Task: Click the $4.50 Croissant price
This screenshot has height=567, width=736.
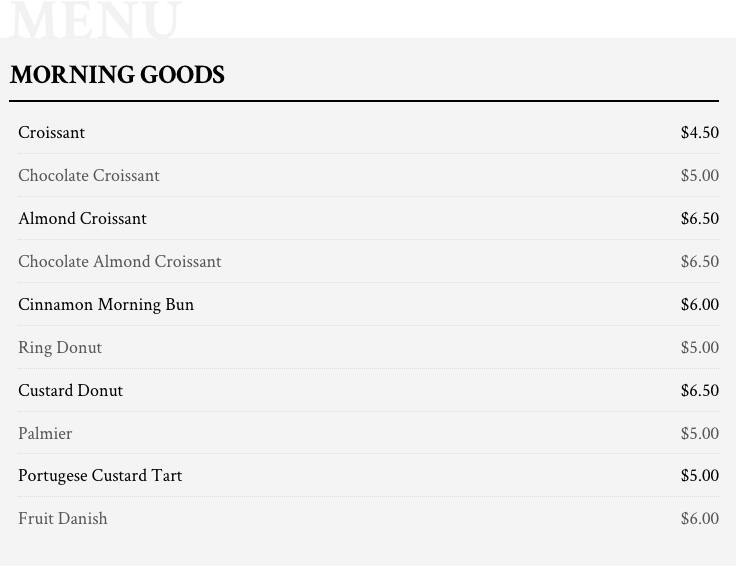Action: (700, 132)
